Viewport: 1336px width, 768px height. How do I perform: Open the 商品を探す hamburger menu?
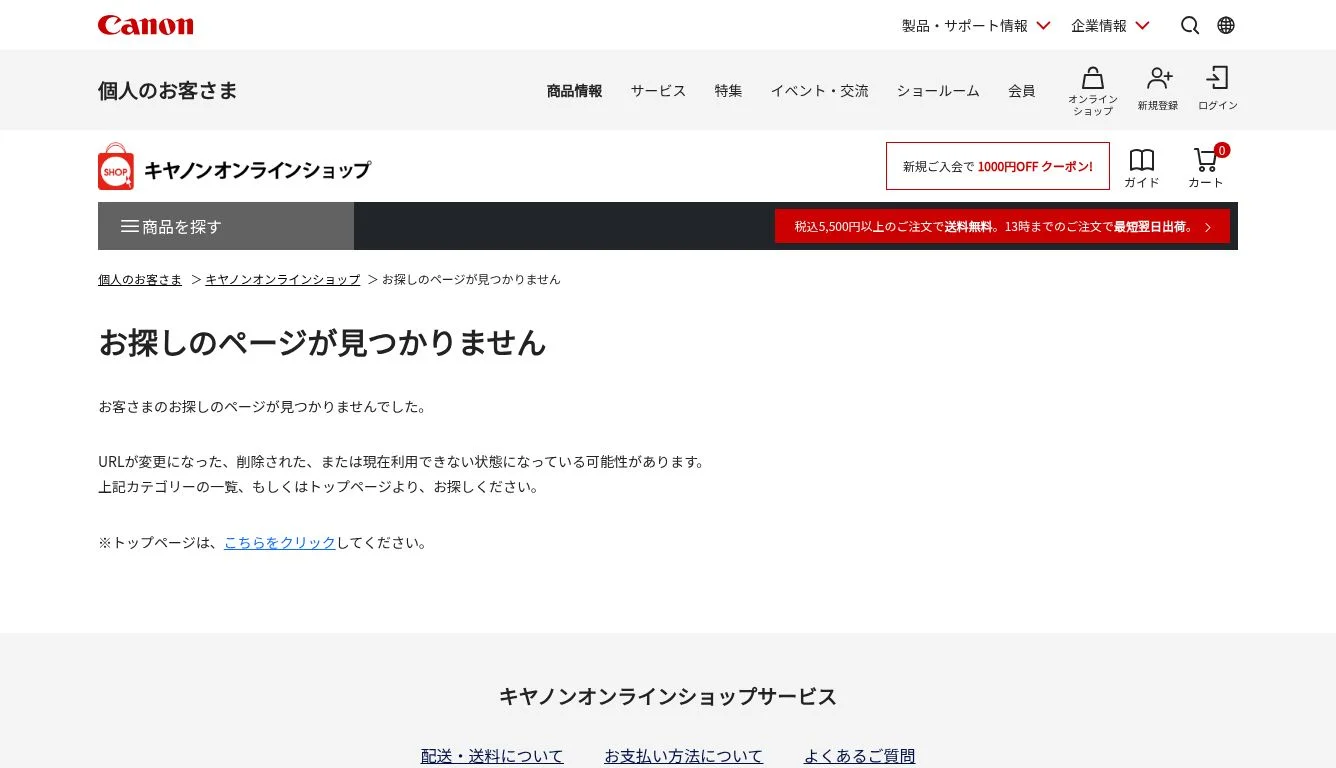coord(226,226)
